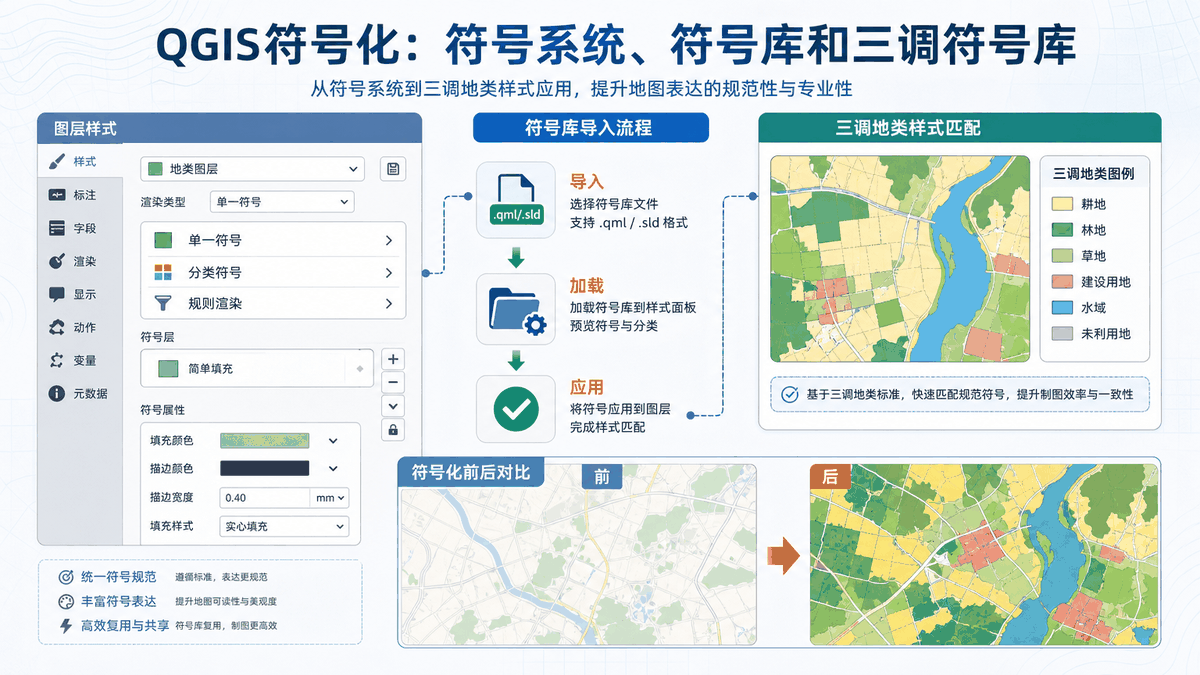The width and height of the screenshot is (1200, 675).
Task: Click the 元数据 info icon
Action: 57,393
